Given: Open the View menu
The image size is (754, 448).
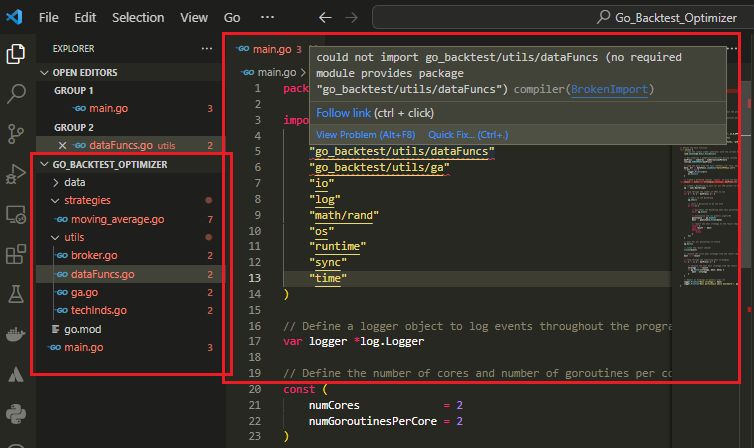Looking at the screenshot, I should click(x=194, y=18).
